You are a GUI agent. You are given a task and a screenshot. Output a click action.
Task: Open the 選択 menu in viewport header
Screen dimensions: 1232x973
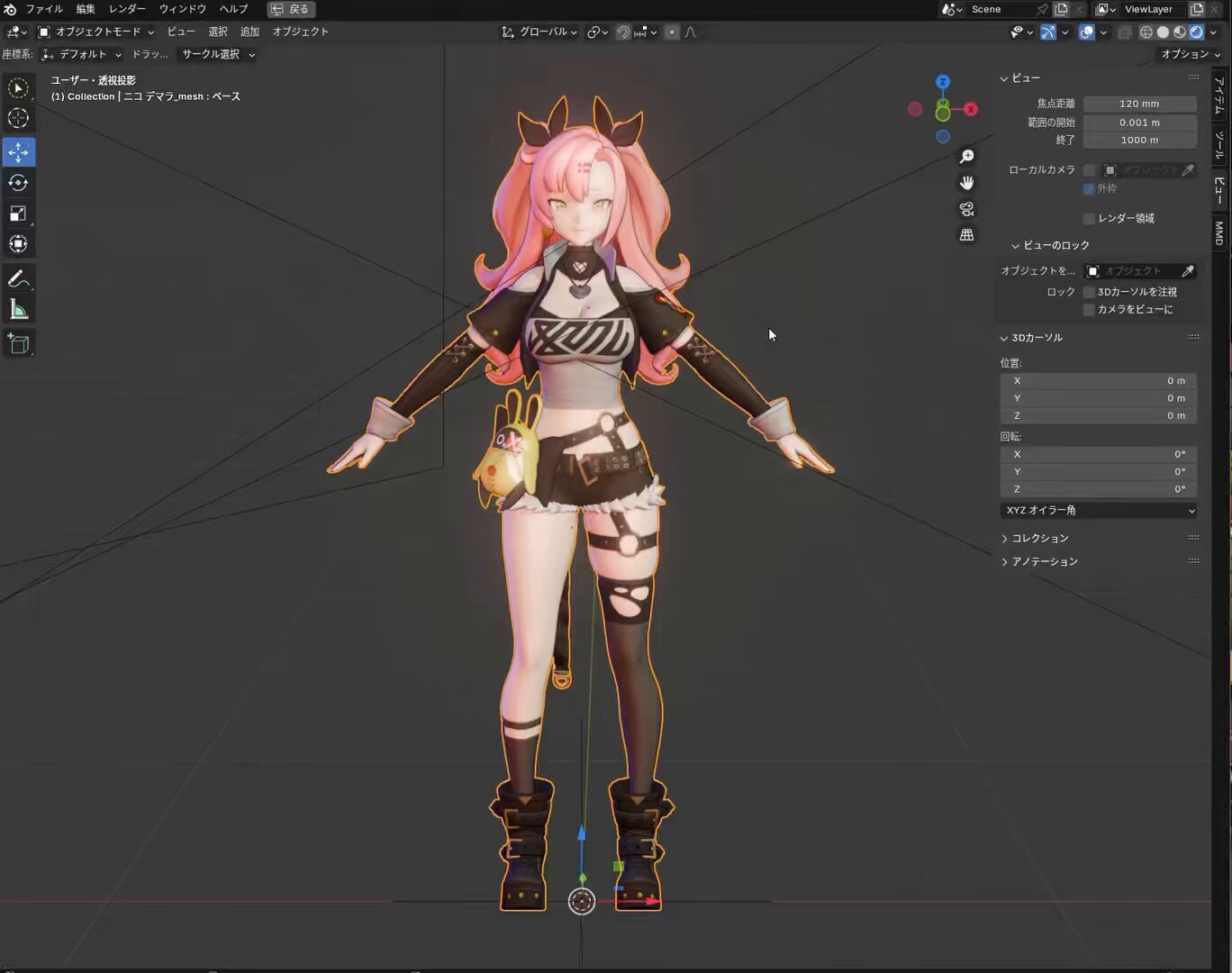[218, 32]
